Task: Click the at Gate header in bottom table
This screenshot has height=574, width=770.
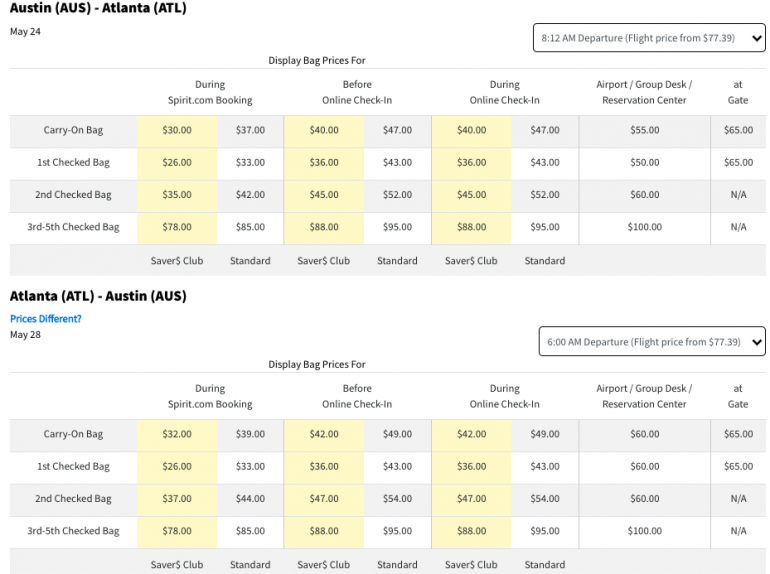Action: [738, 396]
